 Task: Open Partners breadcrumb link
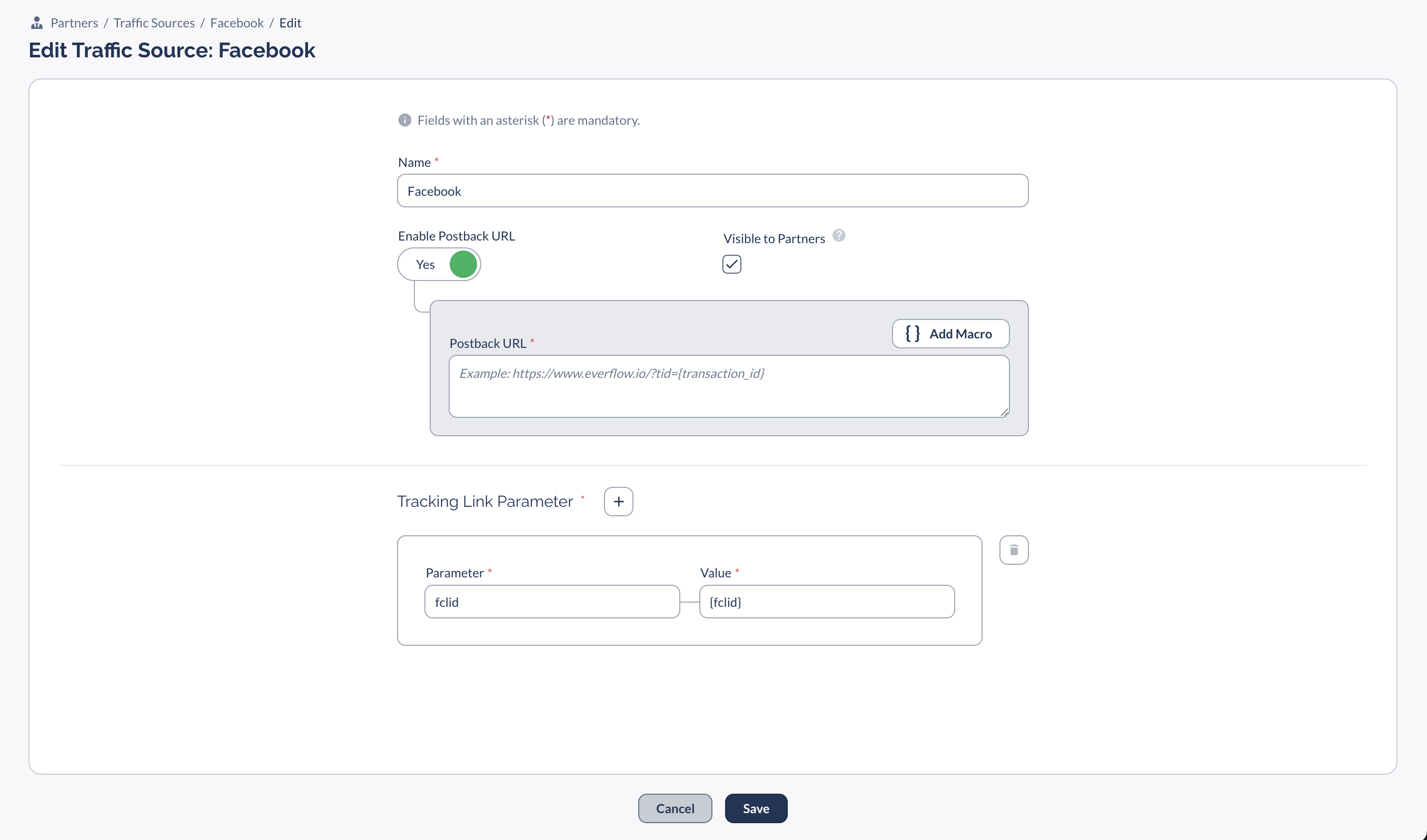click(74, 23)
